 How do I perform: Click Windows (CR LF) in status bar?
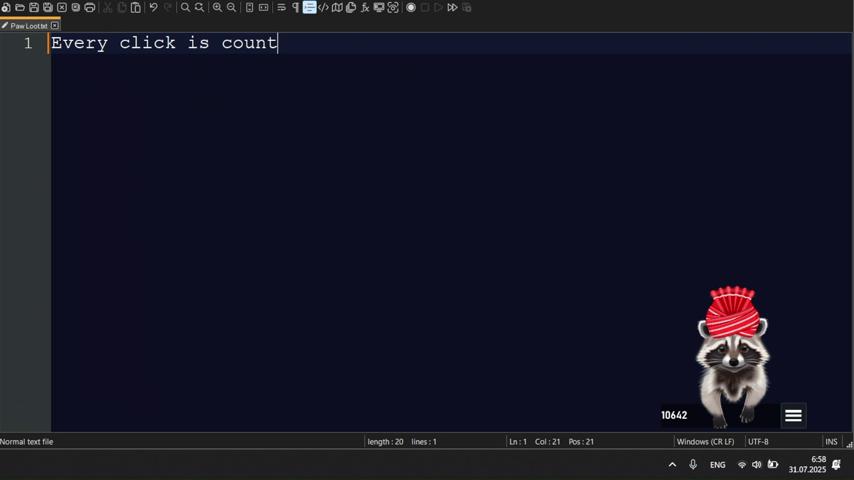click(705, 441)
